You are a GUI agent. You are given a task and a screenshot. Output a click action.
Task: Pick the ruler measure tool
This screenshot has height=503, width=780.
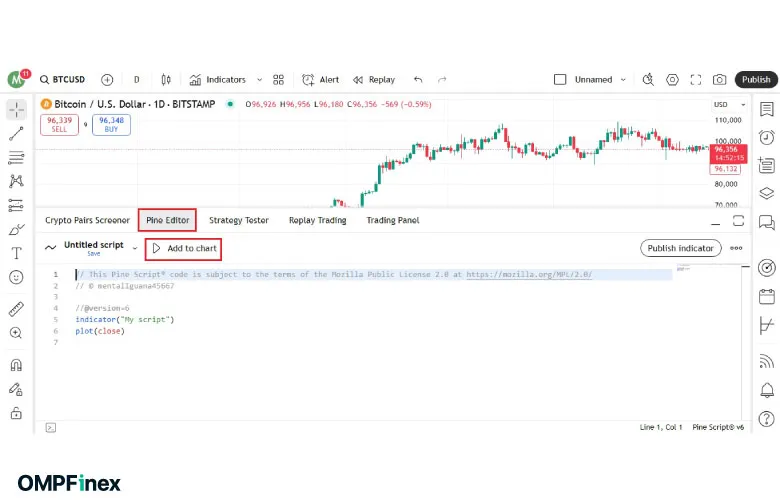pos(16,309)
